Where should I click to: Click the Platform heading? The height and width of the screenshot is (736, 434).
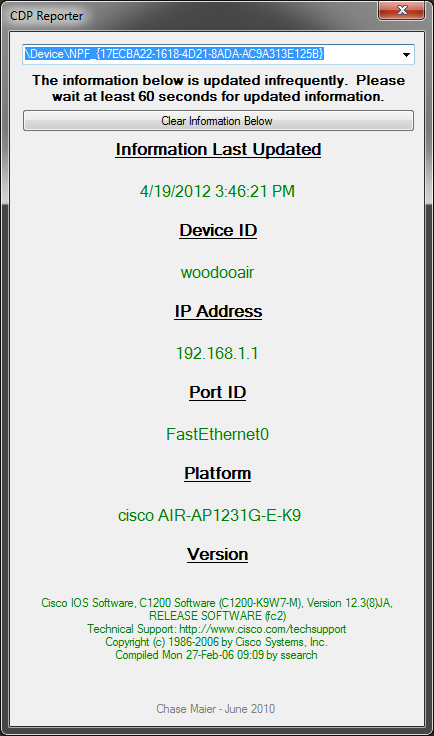218,473
